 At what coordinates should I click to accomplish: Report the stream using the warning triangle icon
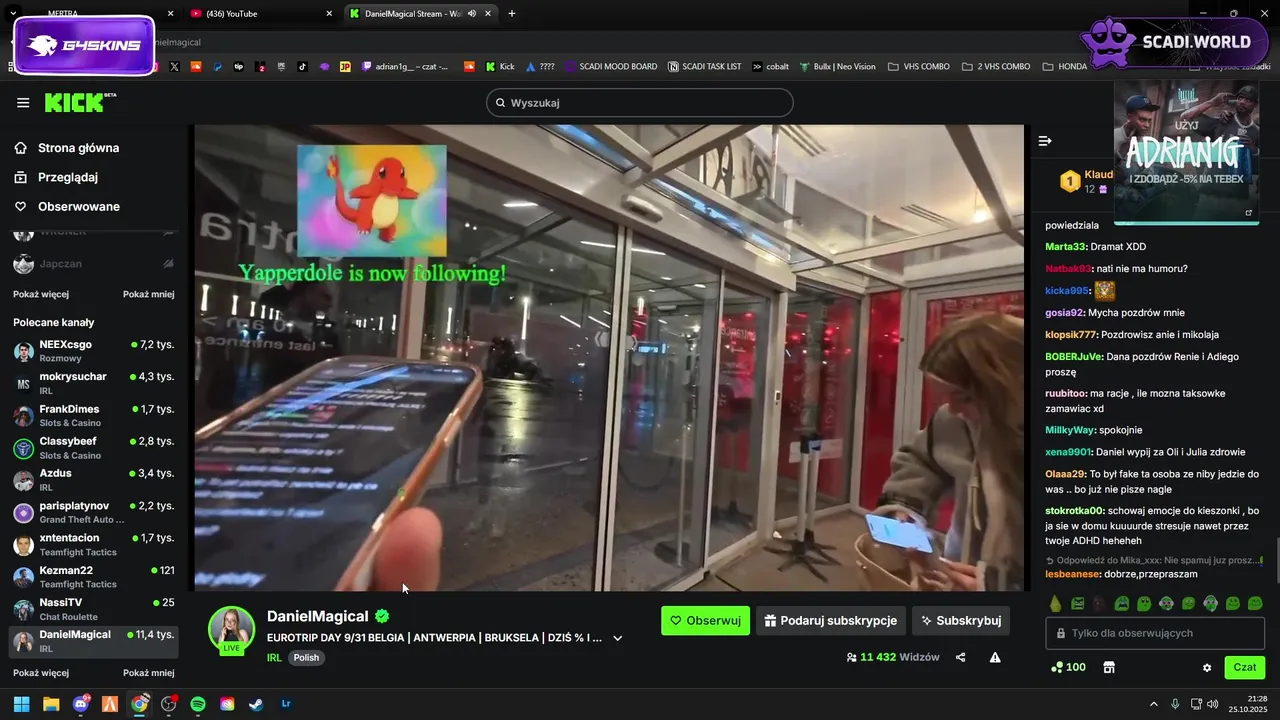click(995, 657)
